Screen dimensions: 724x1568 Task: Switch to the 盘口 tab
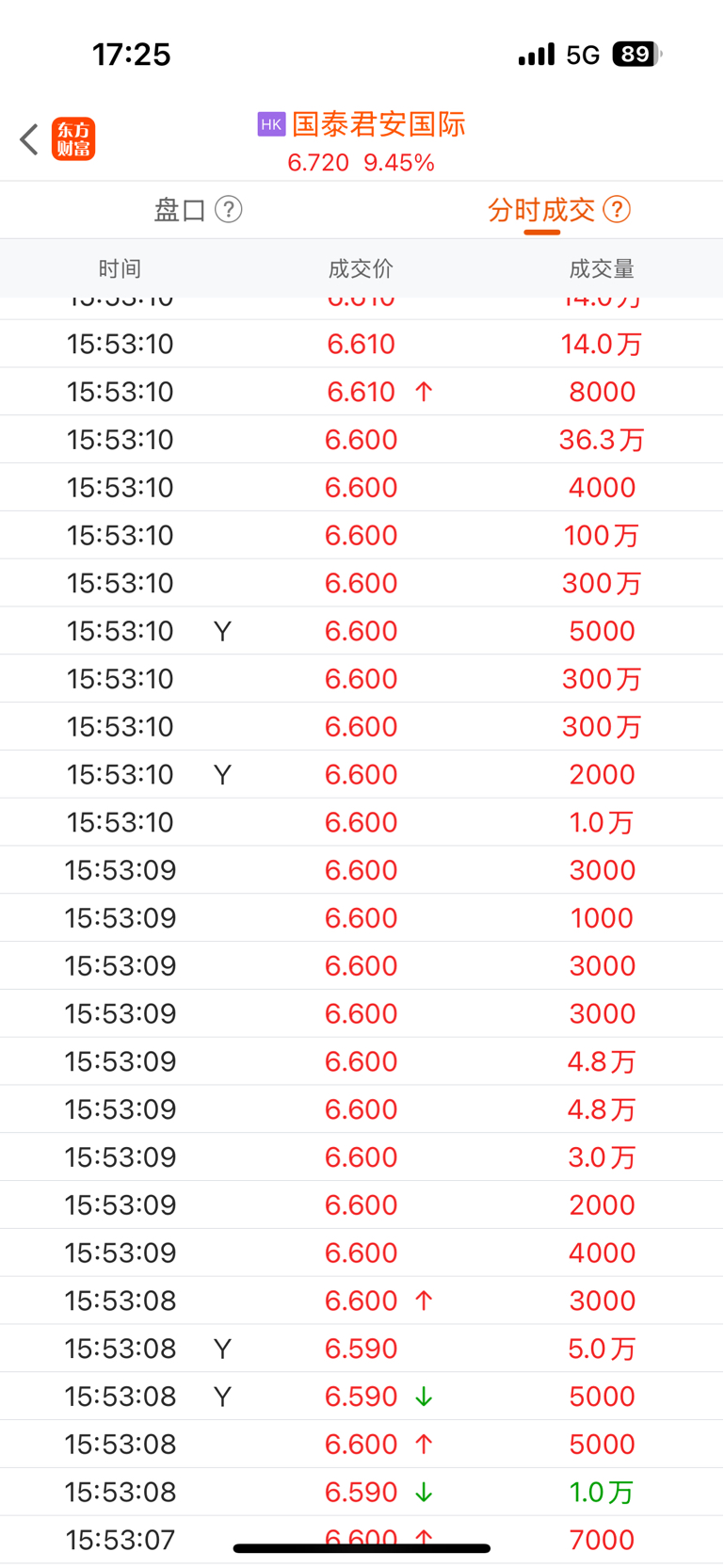point(181,209)
